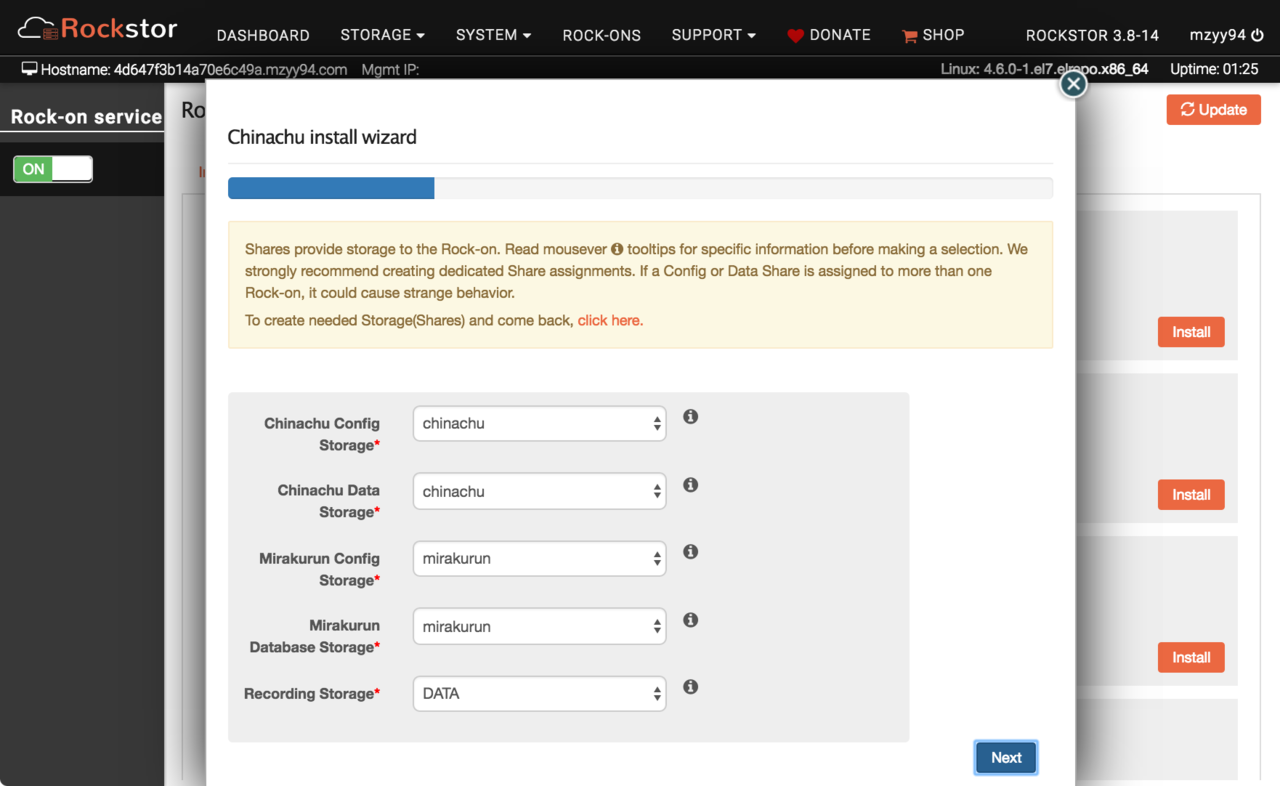The width and height of the screenshot is (1280, 786).
Task: Click the hostname monitor icon
Action: 29,69
